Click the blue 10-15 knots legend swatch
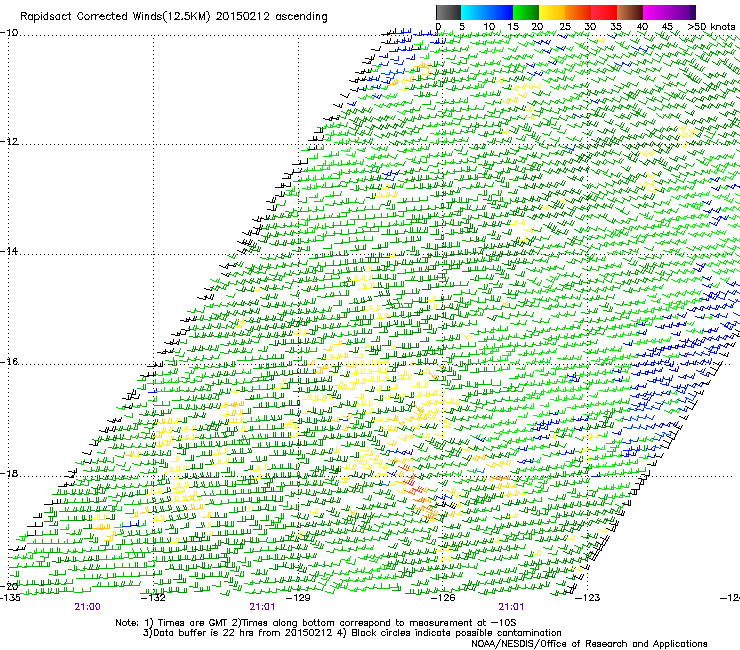This screenshot has height=650, width=740. coord(500,12)
